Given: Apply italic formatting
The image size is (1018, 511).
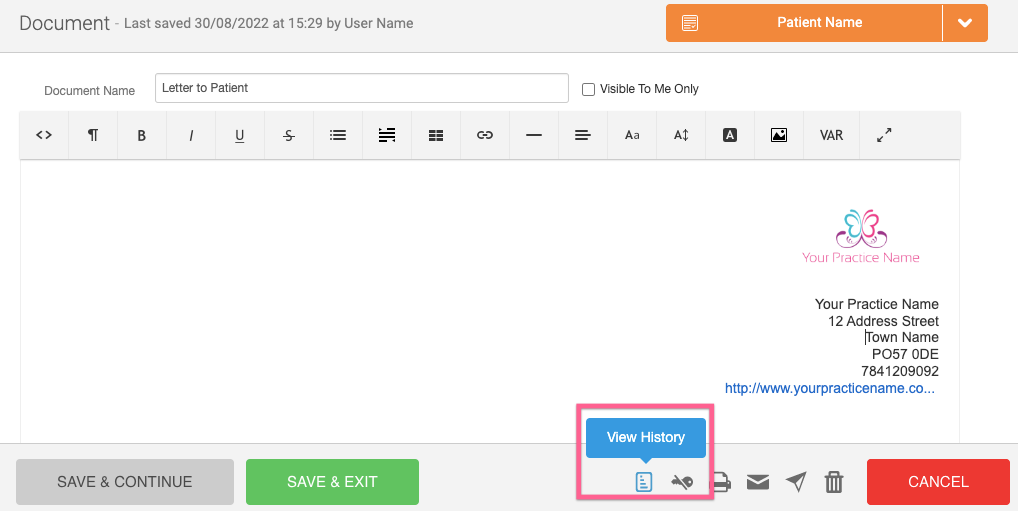Looking at the screenshot, I should coord(191,135).
